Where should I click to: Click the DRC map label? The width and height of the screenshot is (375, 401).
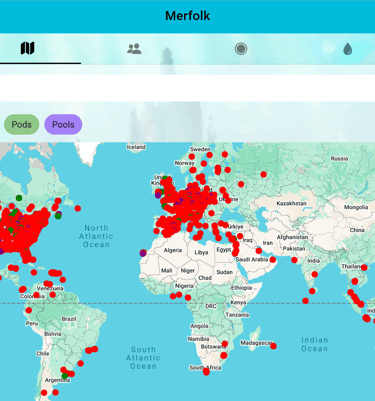pos(211,306)
